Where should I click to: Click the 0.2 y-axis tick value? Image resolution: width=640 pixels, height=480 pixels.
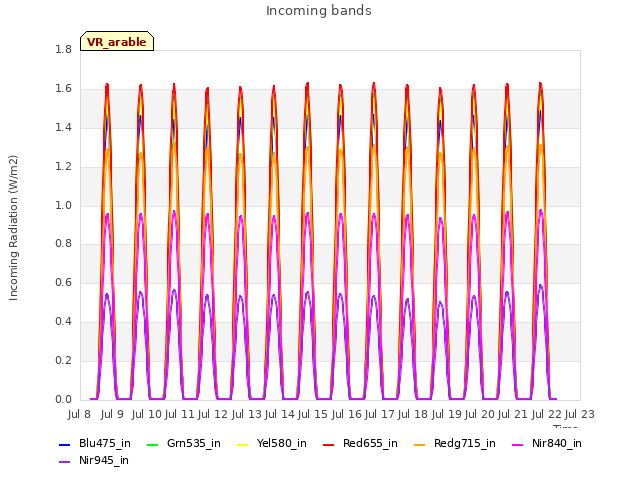(63, 360)
